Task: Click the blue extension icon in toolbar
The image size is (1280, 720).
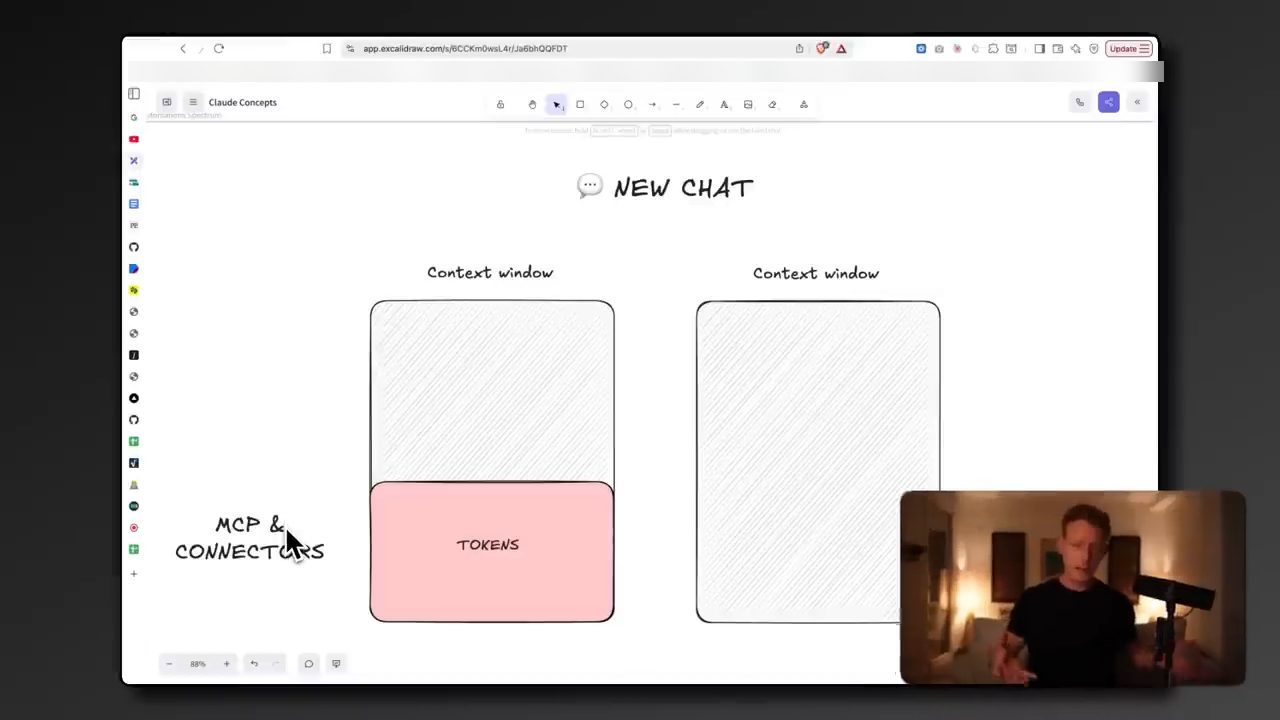Action: click(x=921, y=48)
